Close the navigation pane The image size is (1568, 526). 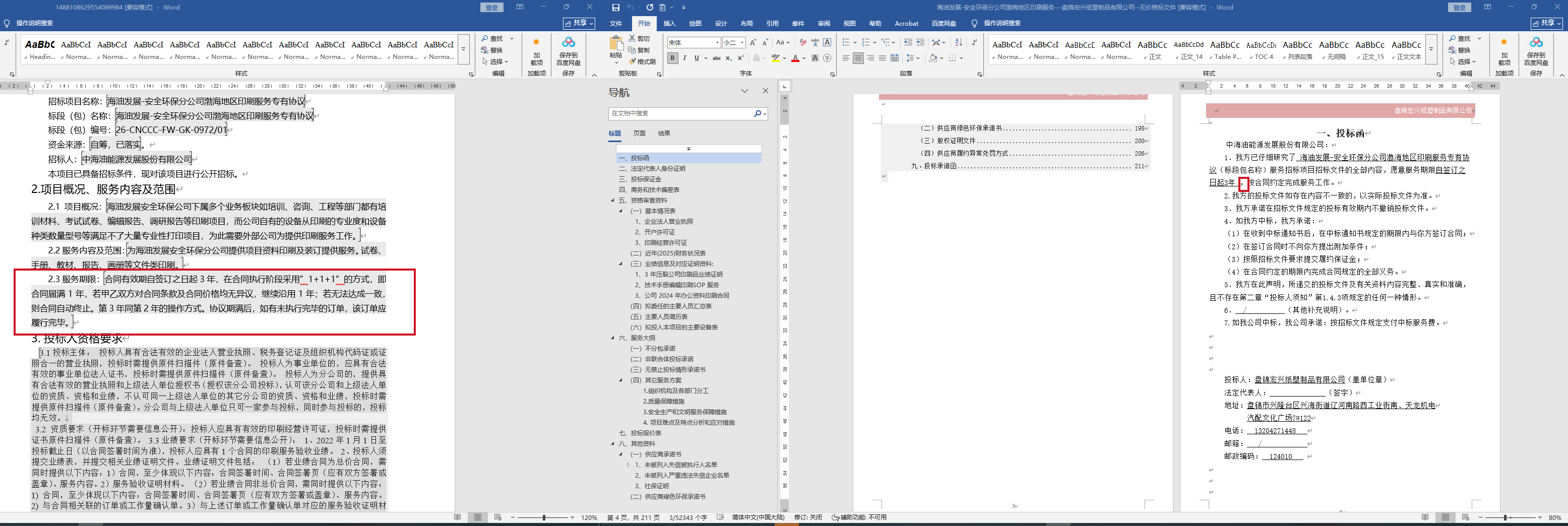pyautogui.click(x=766, y=91)
